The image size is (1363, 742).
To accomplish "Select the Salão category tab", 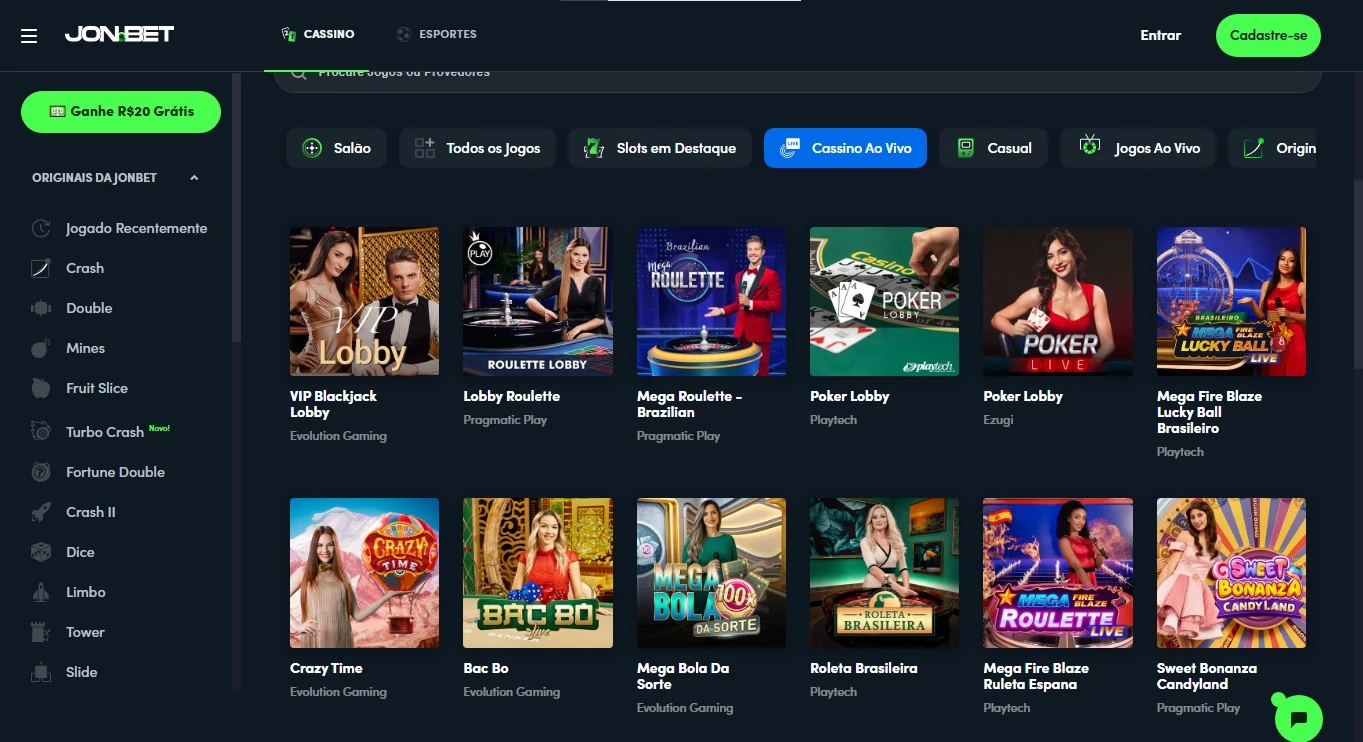I will [336, 148].
